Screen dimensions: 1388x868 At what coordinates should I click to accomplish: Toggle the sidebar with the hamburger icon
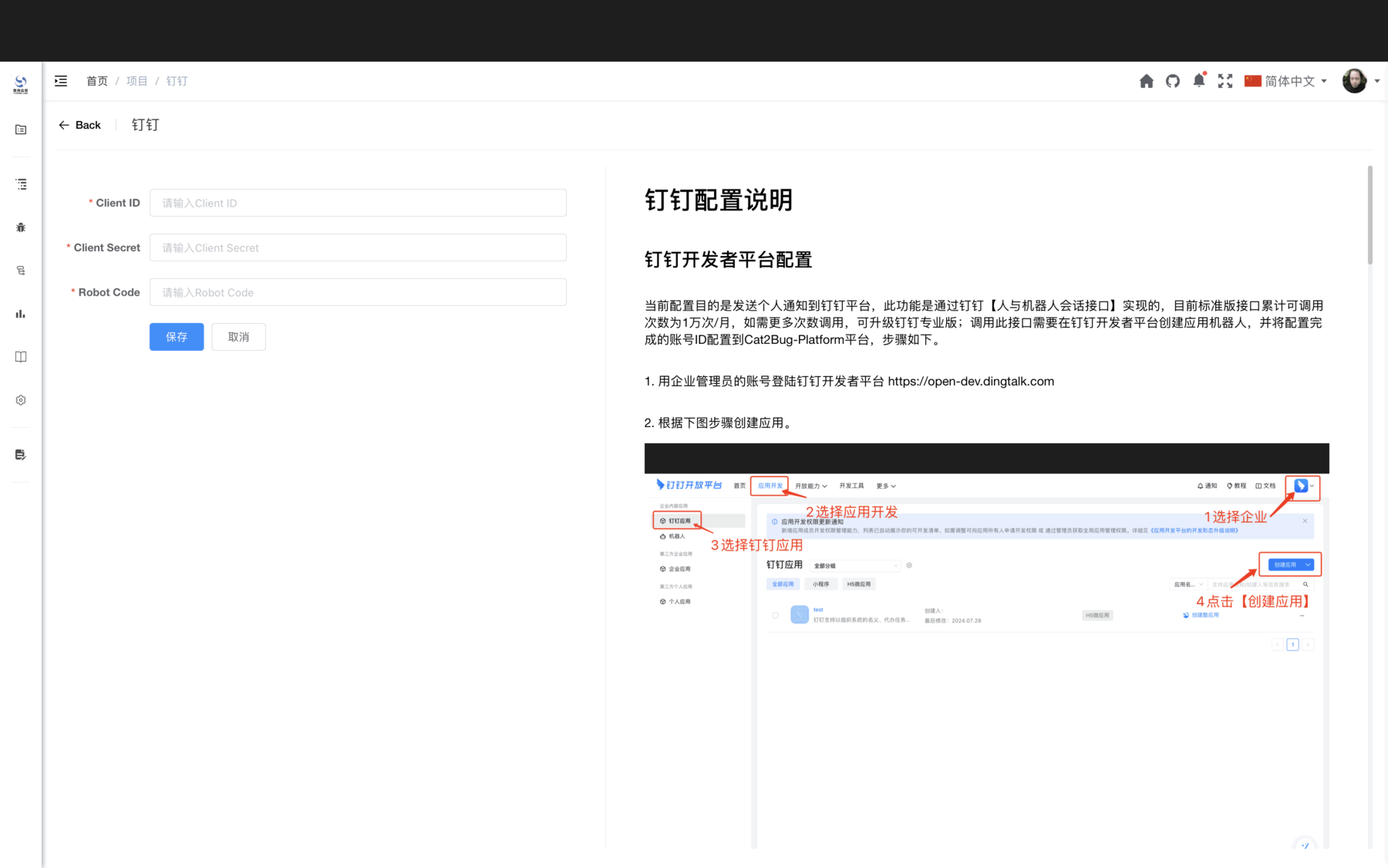click(x=61, y=81)
